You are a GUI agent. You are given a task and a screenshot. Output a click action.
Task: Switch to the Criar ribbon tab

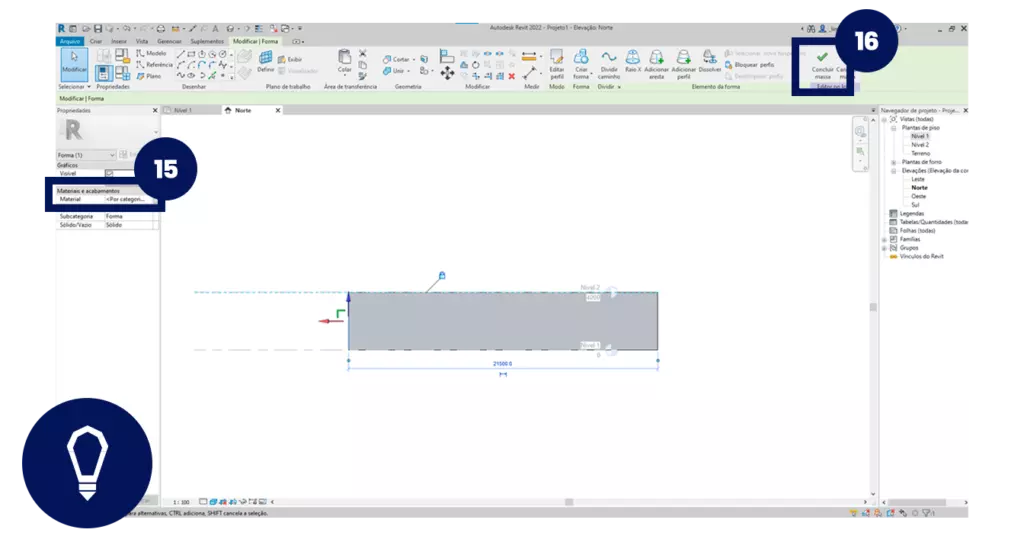[95, 41]
